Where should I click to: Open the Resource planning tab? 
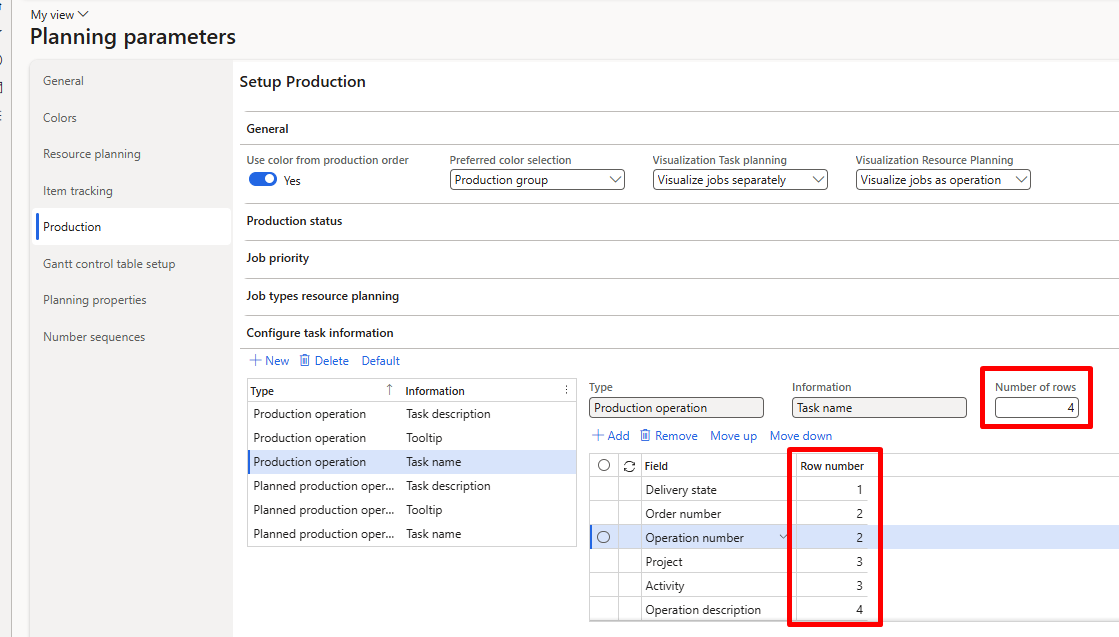(133, 154)
